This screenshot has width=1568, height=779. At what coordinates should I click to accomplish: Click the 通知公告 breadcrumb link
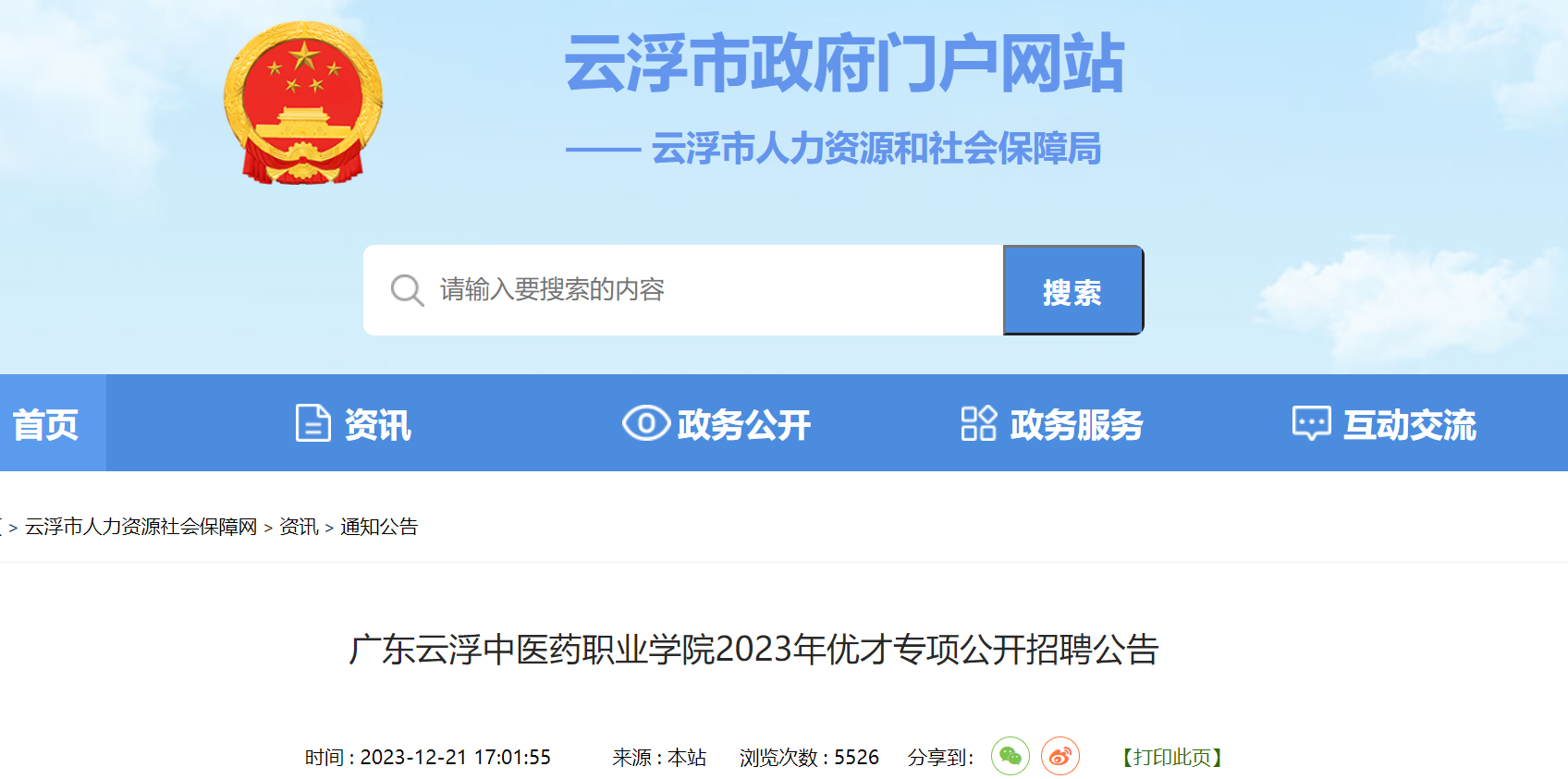tap(379, 527)
